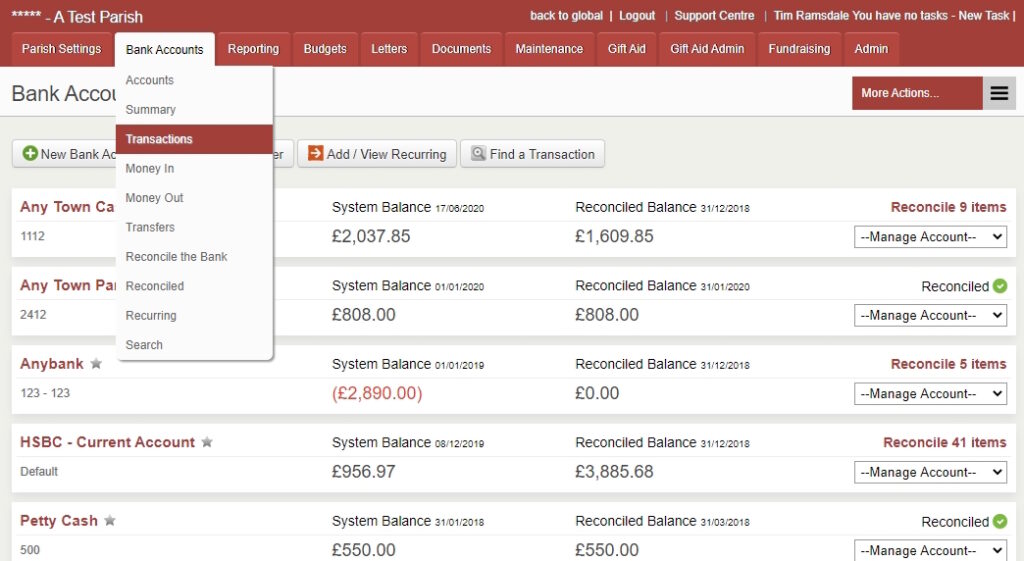Open Manage Account dropdown for HSBC Current Account
The height and width of the screenshot is (561, 1024).
pyautogui.click(x=930, y=472)
